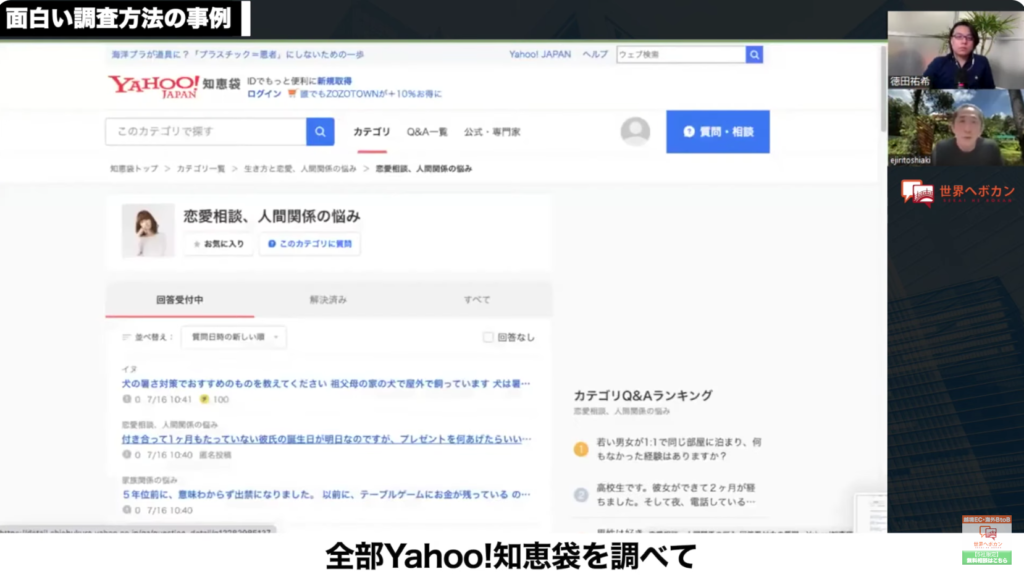Toggle the 回答なし checkbox

[x=488, y=337]
